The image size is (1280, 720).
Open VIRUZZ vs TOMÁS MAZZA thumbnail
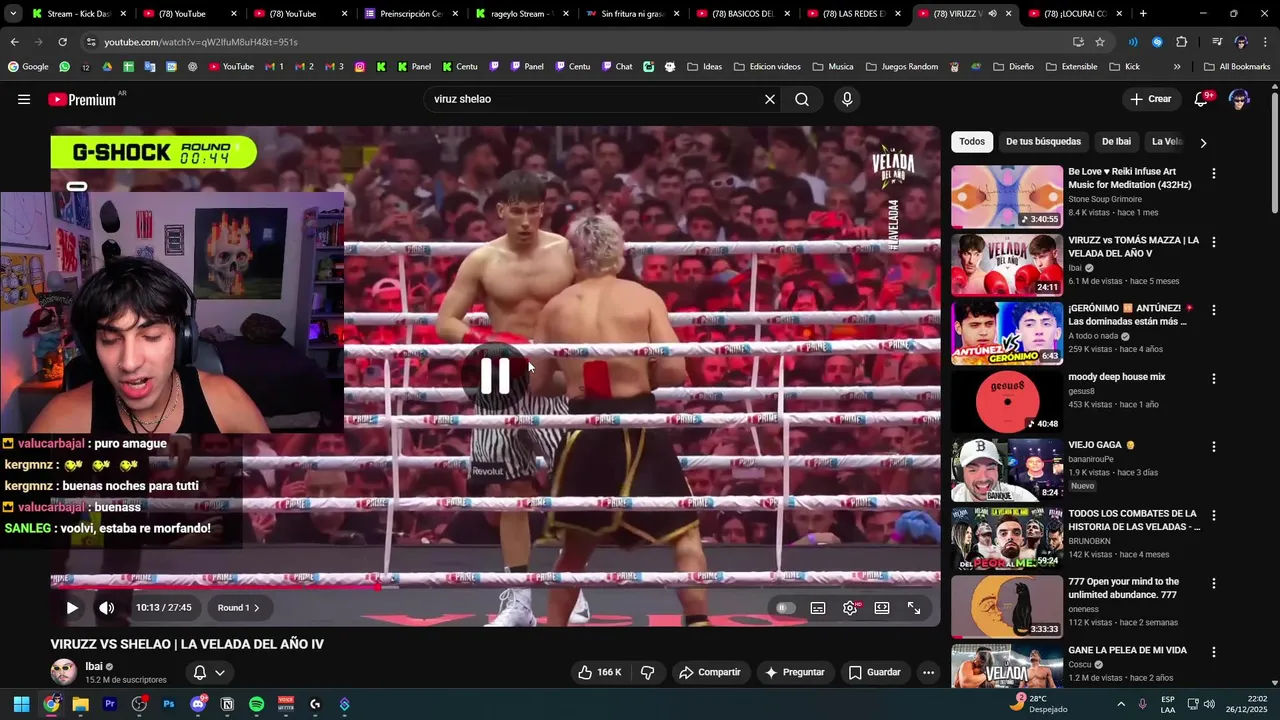point(1007,265)
